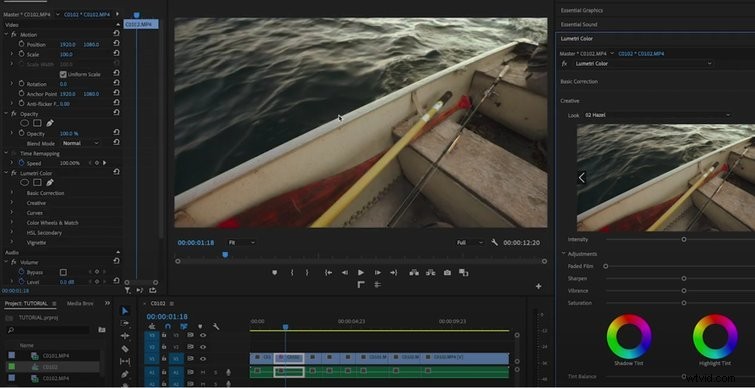Reset the Position parameter
Image resolution: width=755 pixels, height=388 pixels.
(116, 44)
